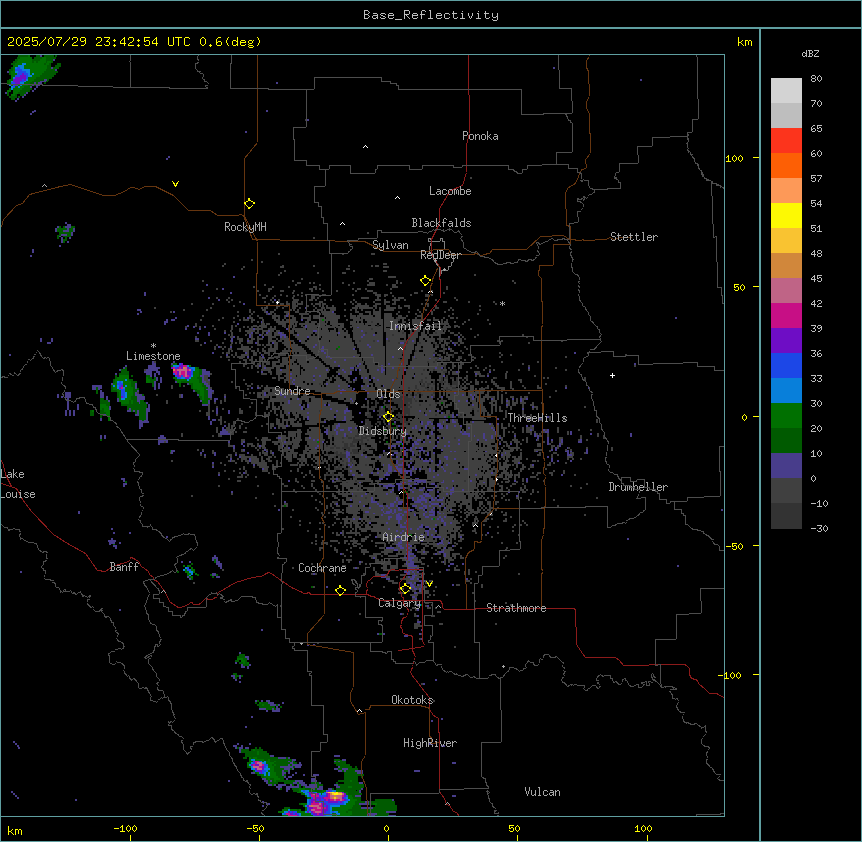The image size is (862, 842).
Task: Select the royal blue 33-36 dBZ swatch
Action: [x=786, y=365]
